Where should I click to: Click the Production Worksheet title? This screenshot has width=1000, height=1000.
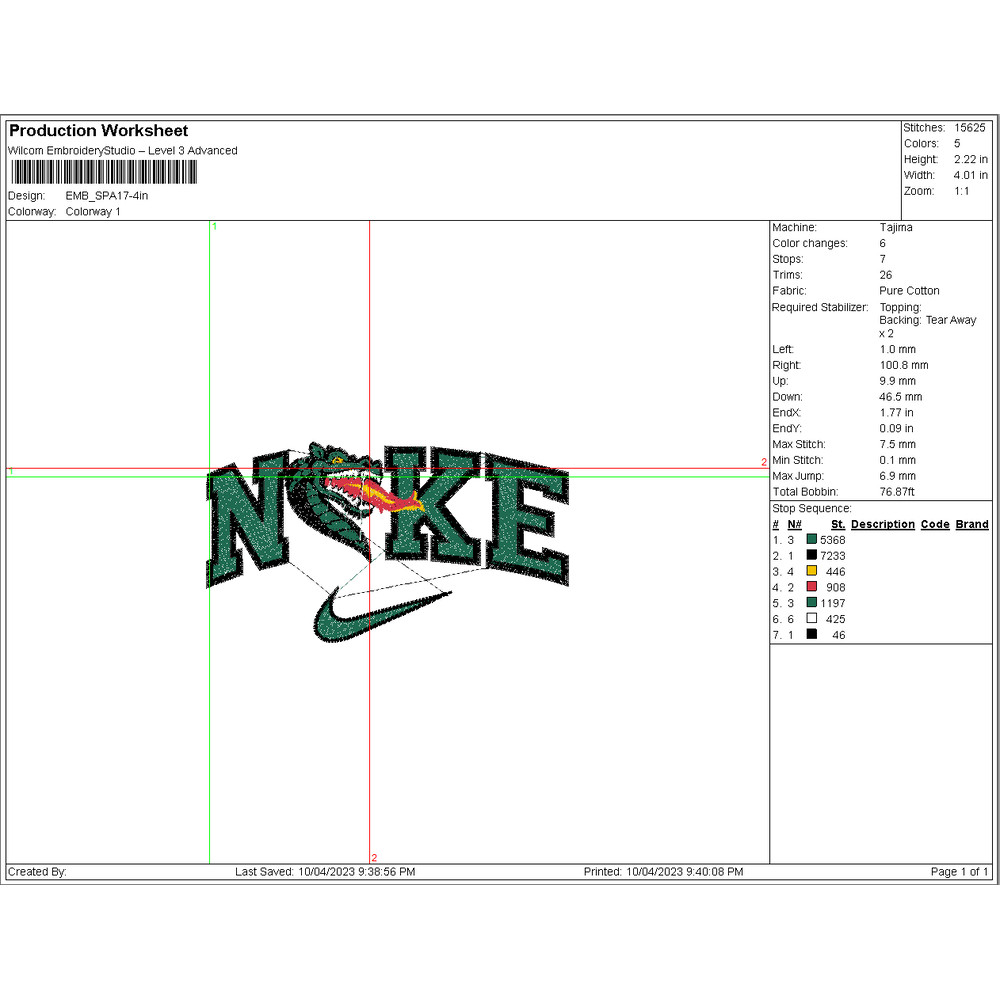click(x=98, y=131)
